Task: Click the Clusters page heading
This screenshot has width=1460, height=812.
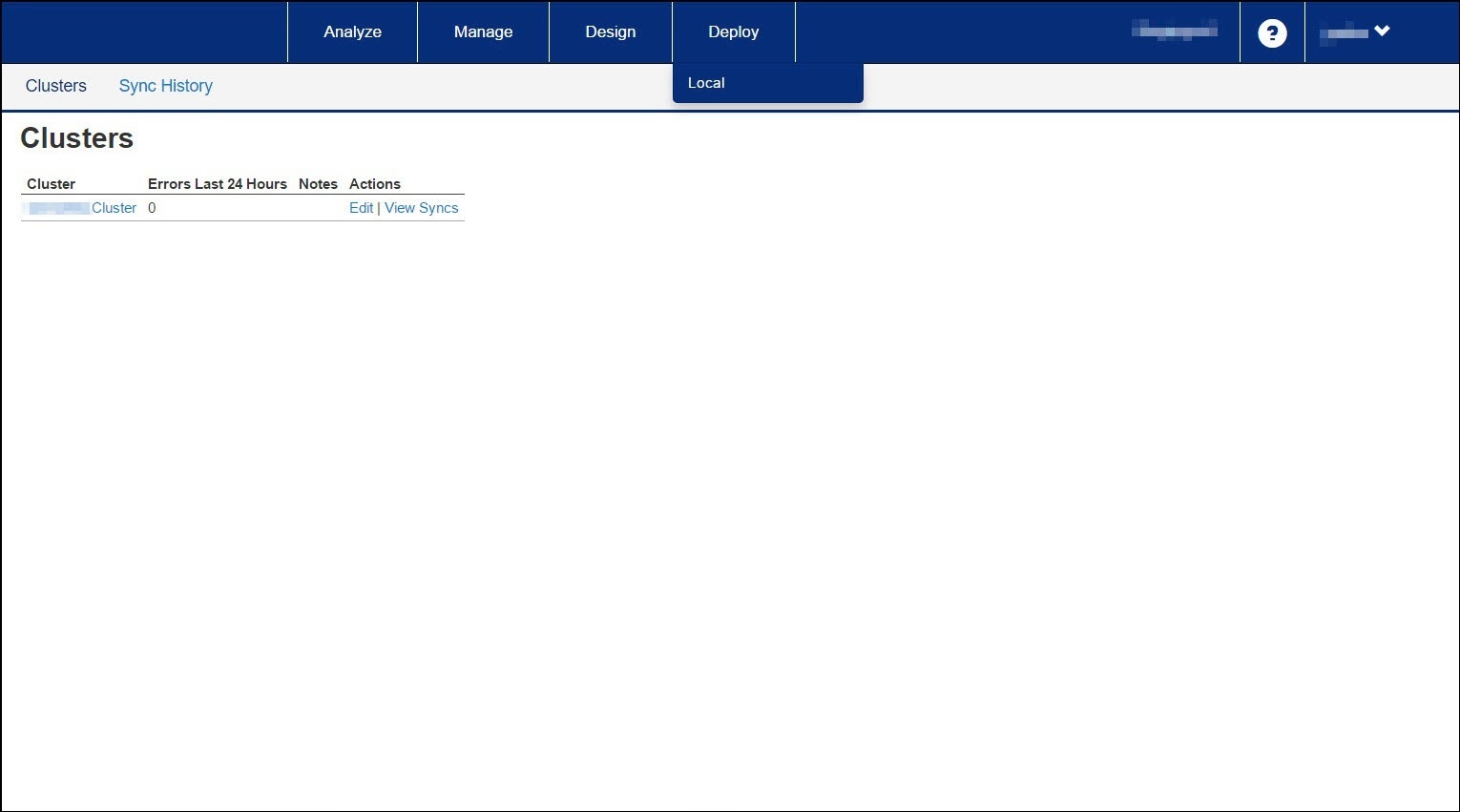Action: [x=76, y=138]
